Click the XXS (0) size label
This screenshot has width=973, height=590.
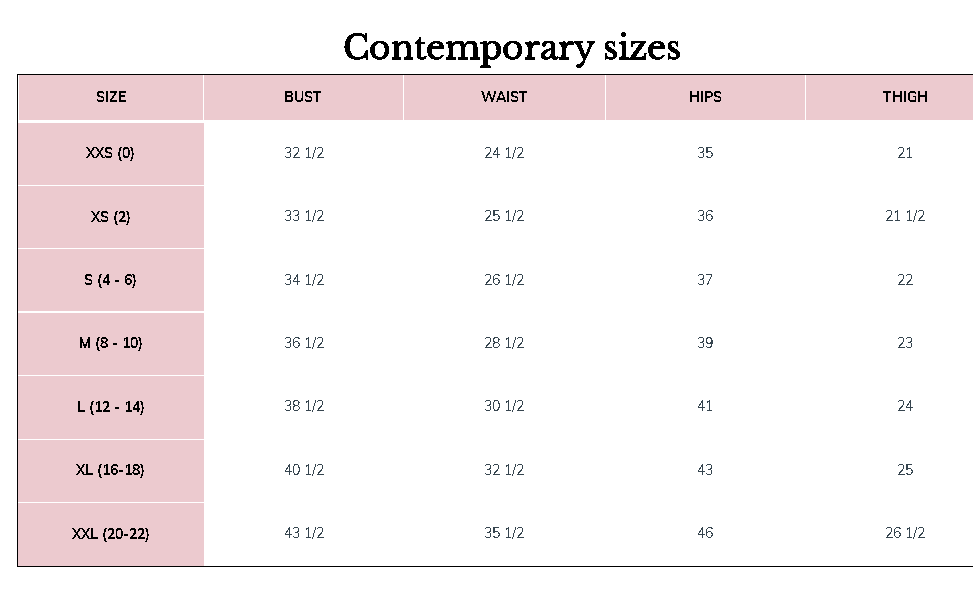pos(110,153)
